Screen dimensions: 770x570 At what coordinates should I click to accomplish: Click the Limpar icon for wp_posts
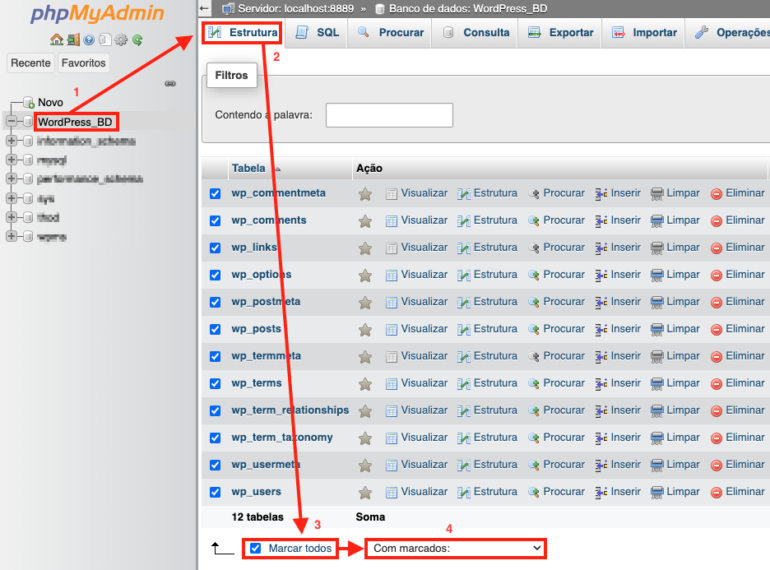(657, 329)
